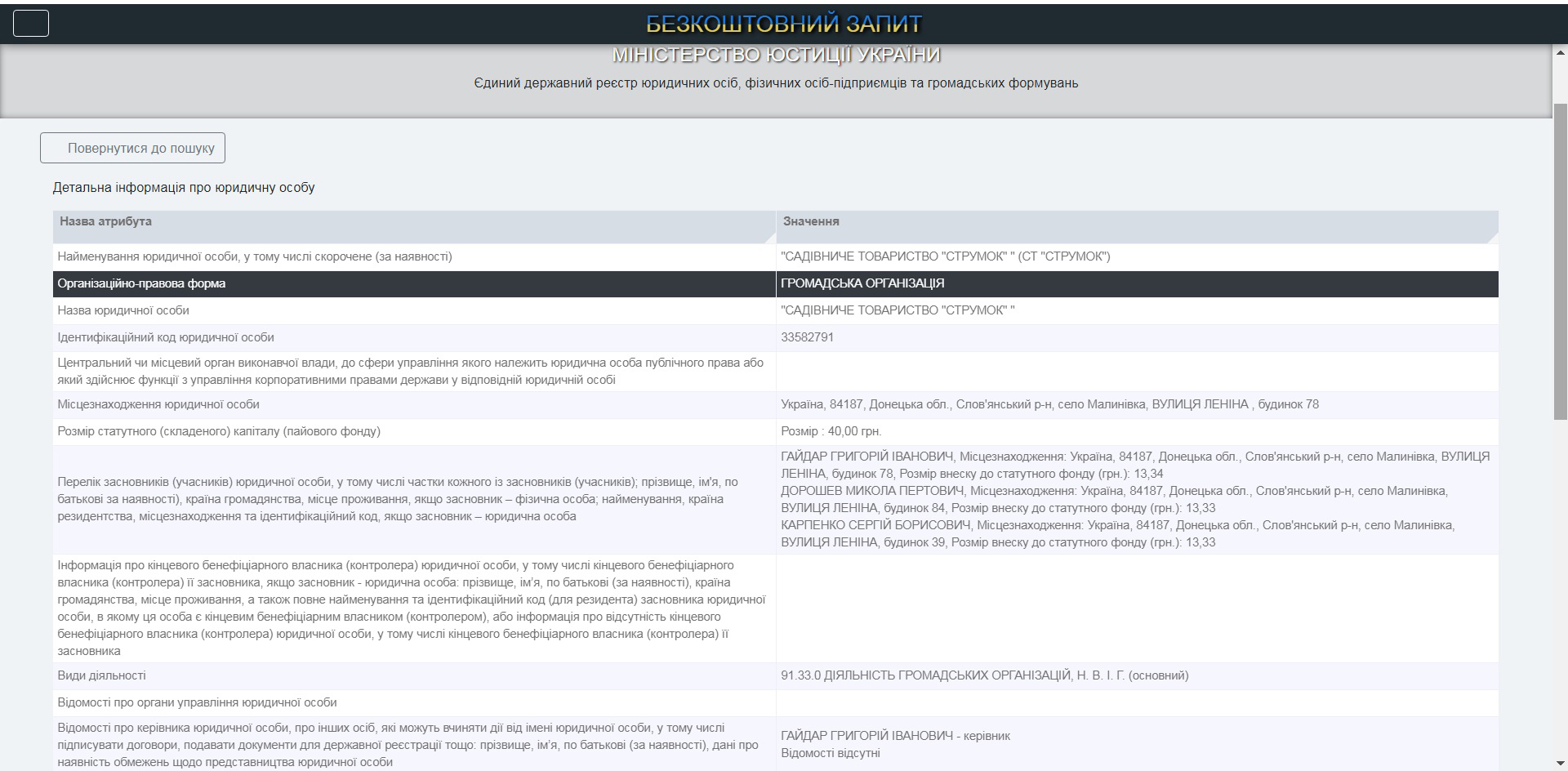1568x771 pixels.
Task: Click the empty scrollbar track below the thumb
Action: tap(1560, 588)
